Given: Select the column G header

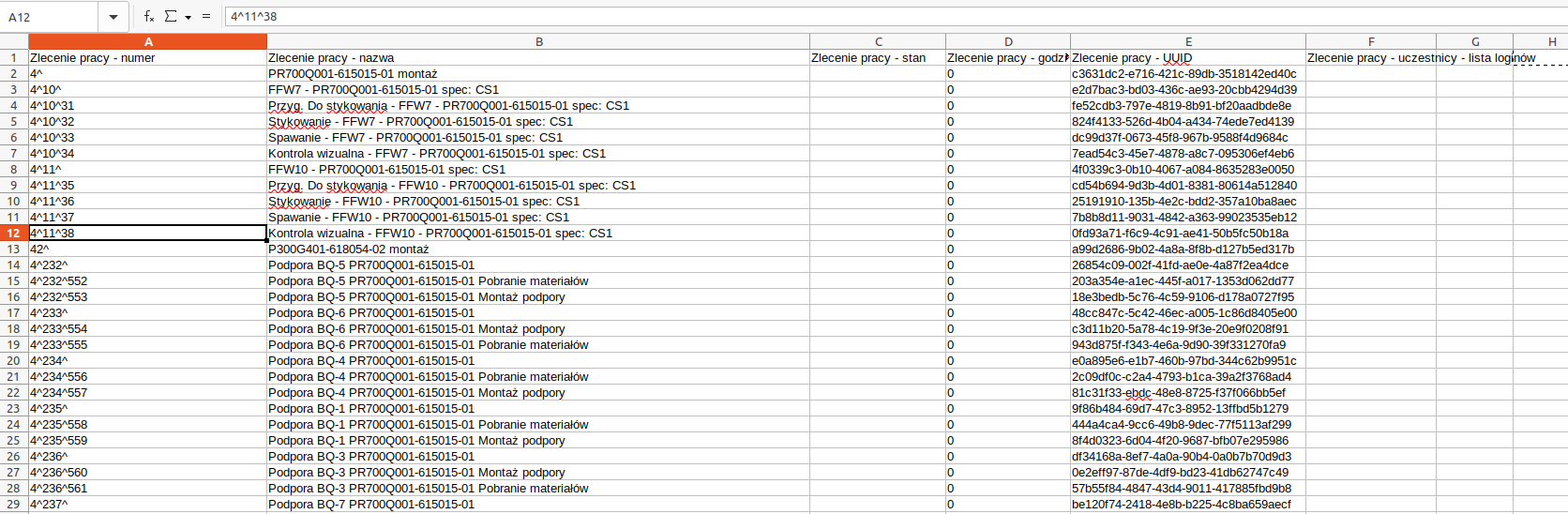Looking at the screenshot, I should point(1474,41).
